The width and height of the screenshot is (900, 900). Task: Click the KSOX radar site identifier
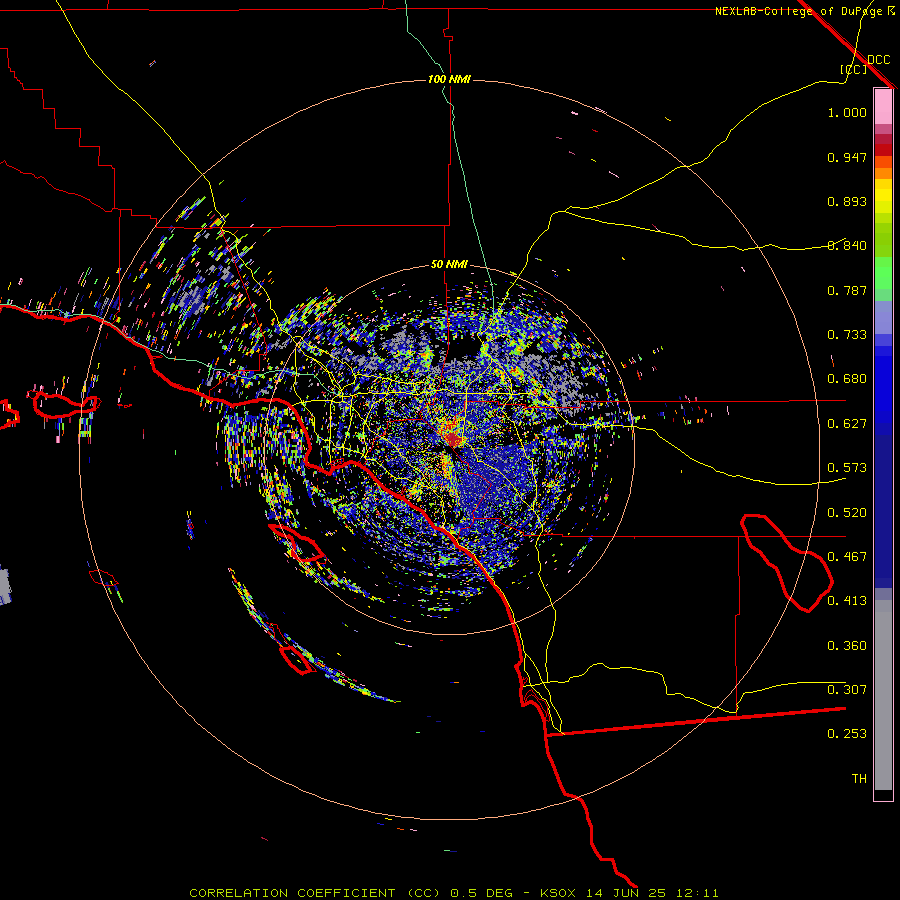[557, 893]
